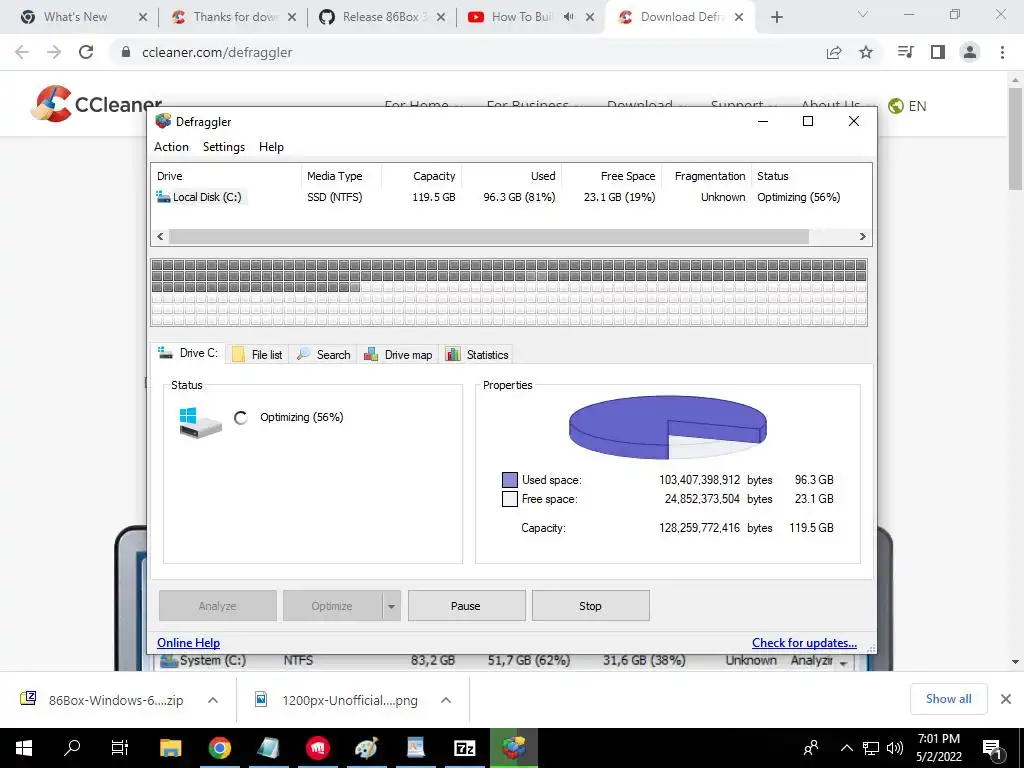
Task: Switch to the Drive C: tab
Action: tap(187, 353)
